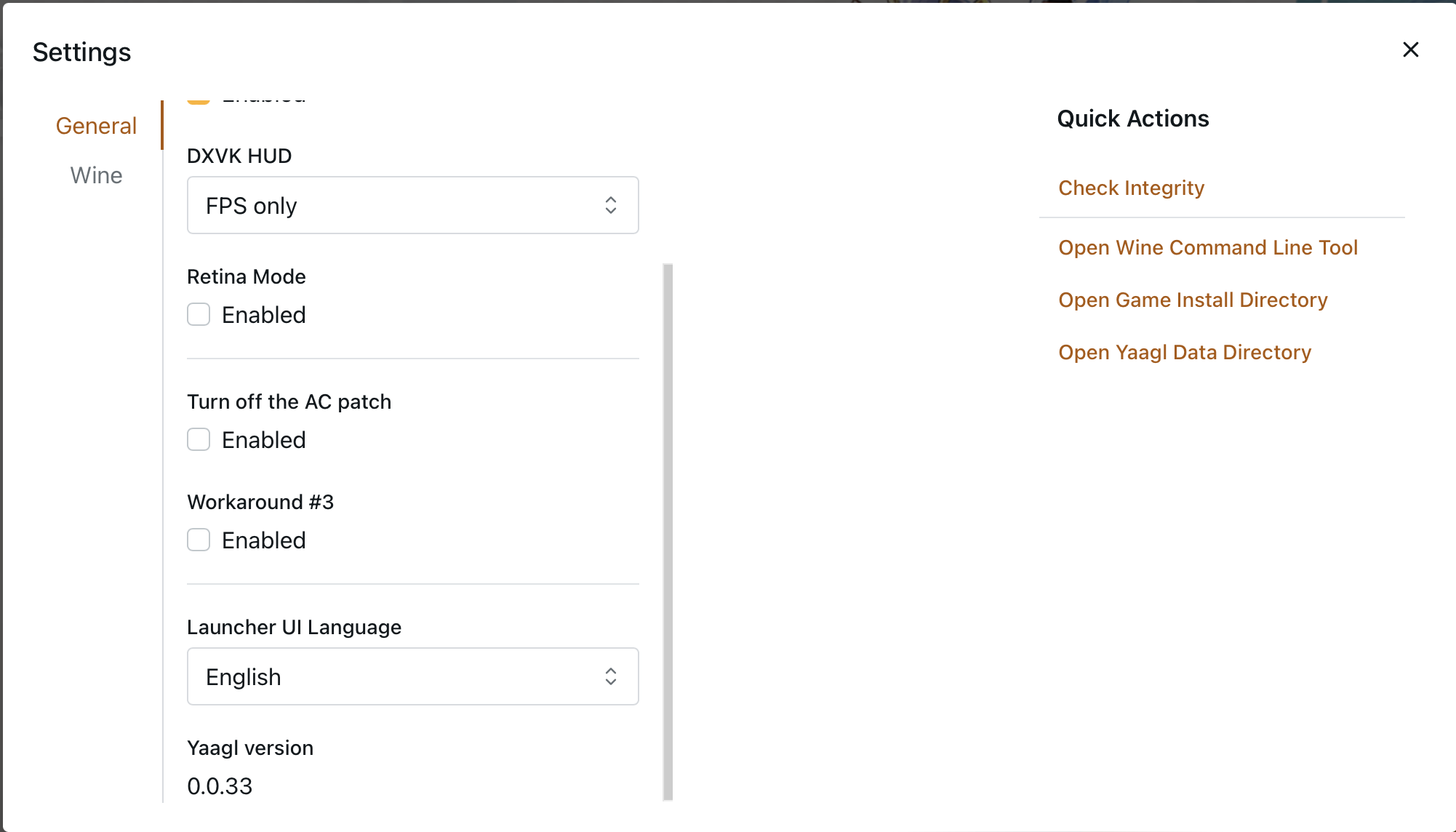Open Yaagl Data Directory link

tap(1184, 352)
